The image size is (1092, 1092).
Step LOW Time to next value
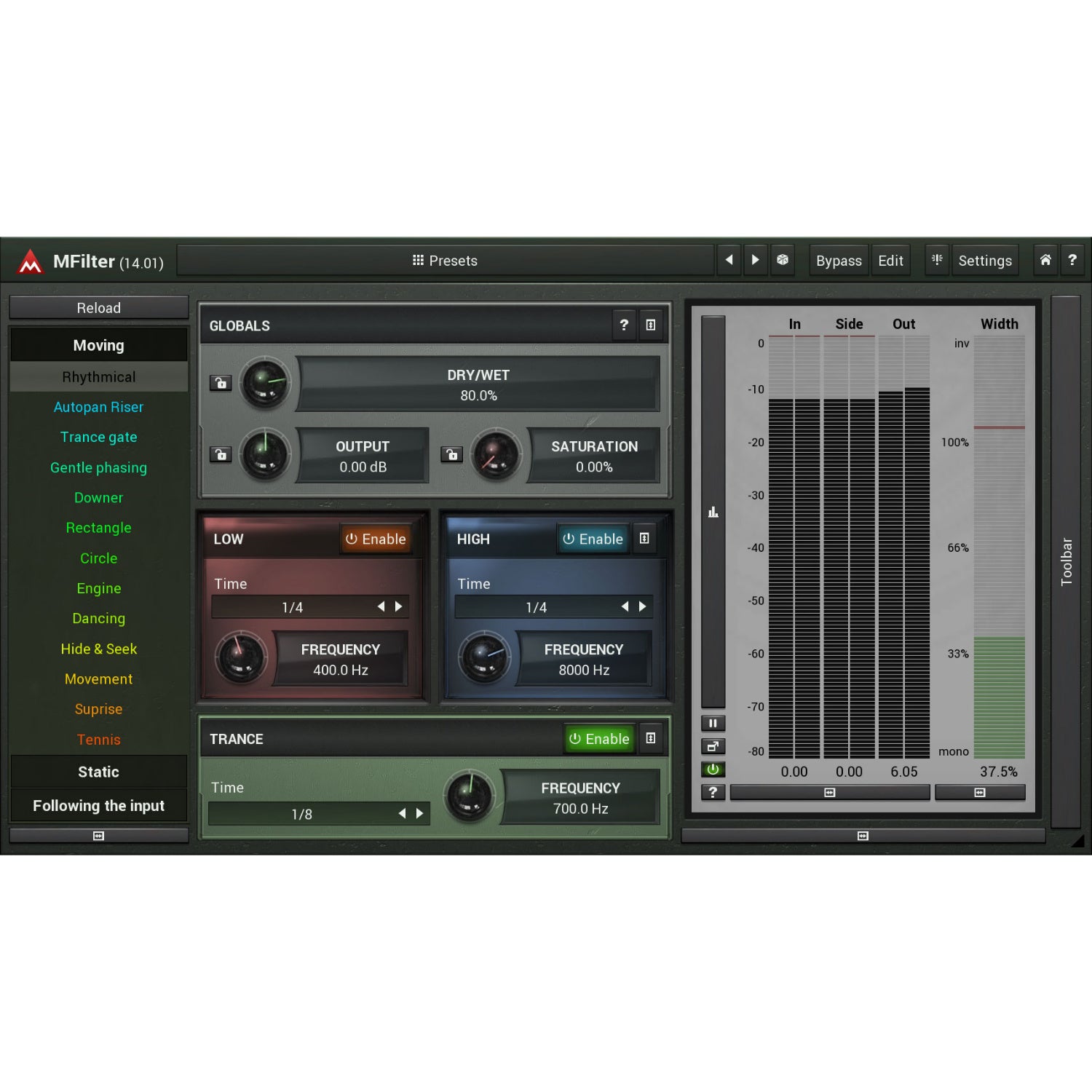pos(398,606)
